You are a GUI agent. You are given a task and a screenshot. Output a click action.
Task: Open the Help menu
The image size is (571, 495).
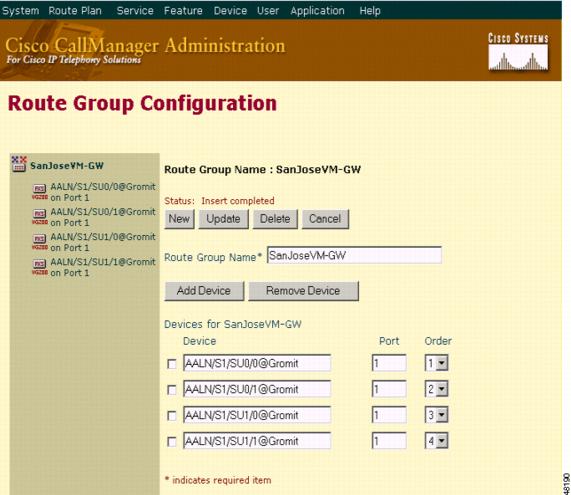click(x=370, y=11)
